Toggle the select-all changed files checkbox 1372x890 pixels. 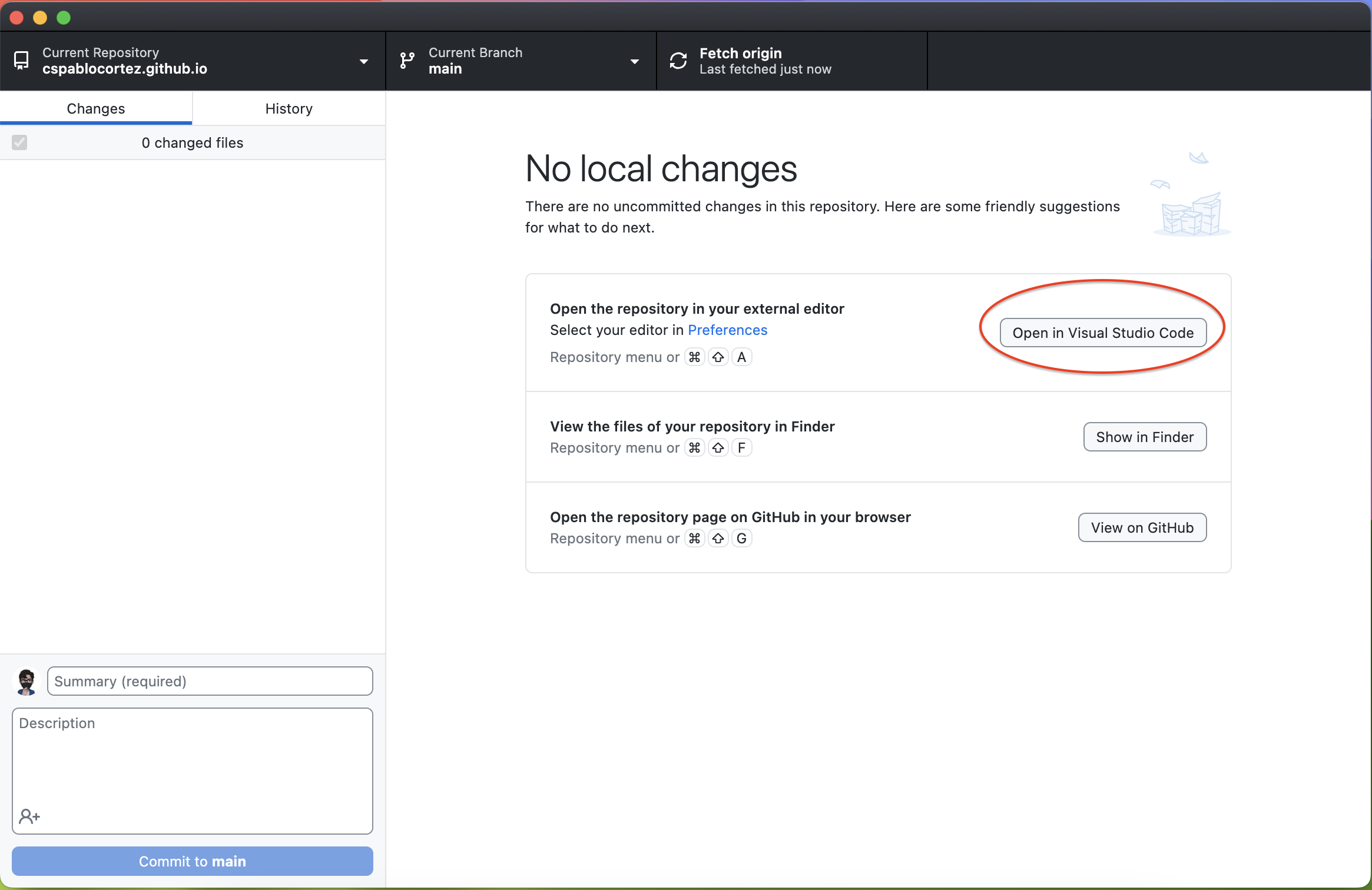tap(19, 142)
